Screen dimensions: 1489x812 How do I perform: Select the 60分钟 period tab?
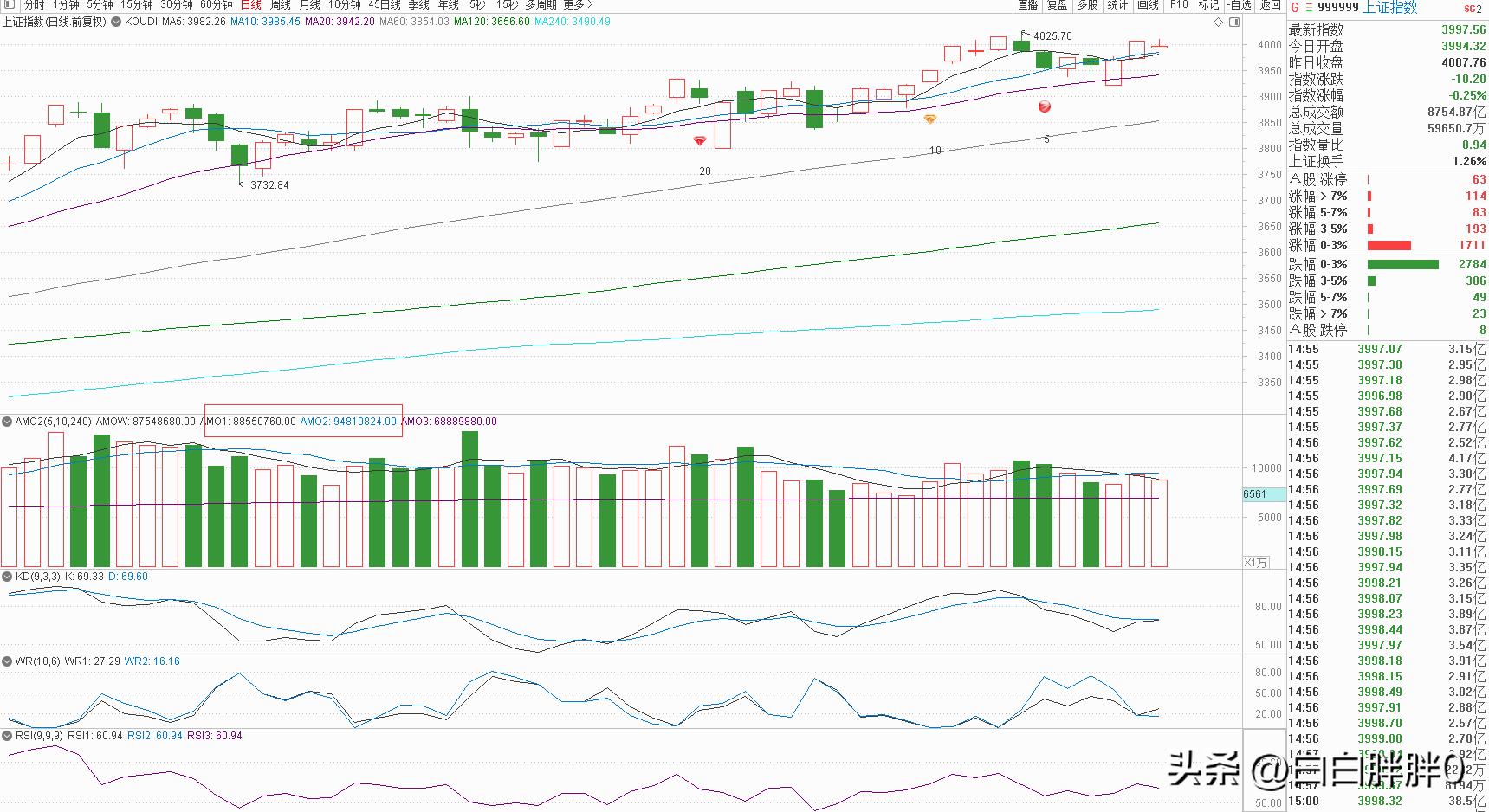coord(216,5)
